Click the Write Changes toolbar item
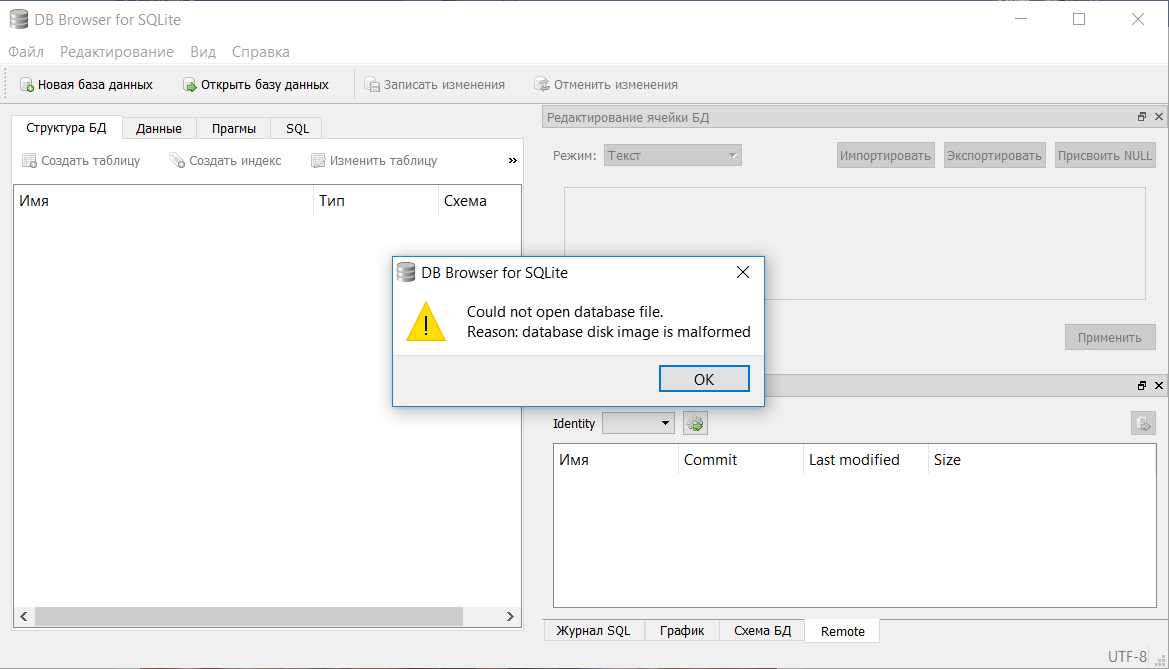Screen dimensions: 1169x669 point(435,85)
